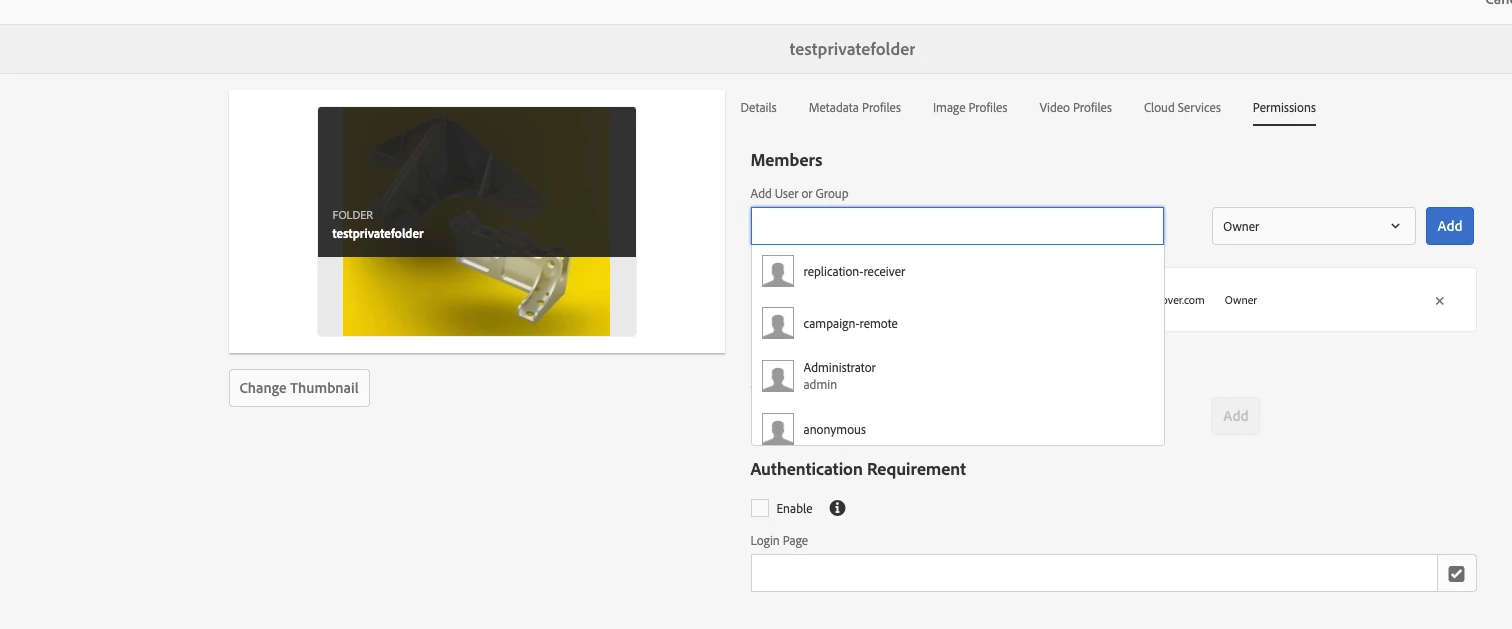Pick Administrator admin from suggestions

click(958, 376)
